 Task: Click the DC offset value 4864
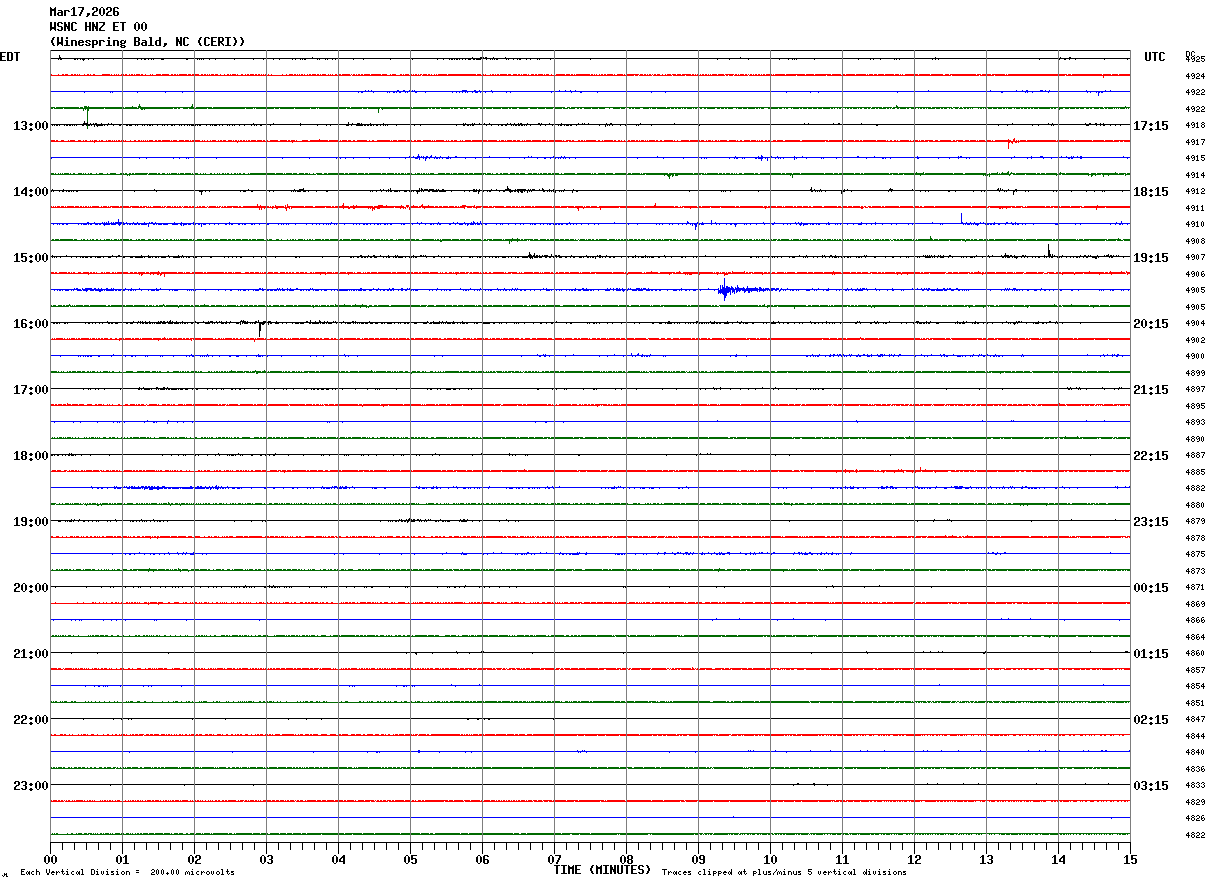point(1194,637)
